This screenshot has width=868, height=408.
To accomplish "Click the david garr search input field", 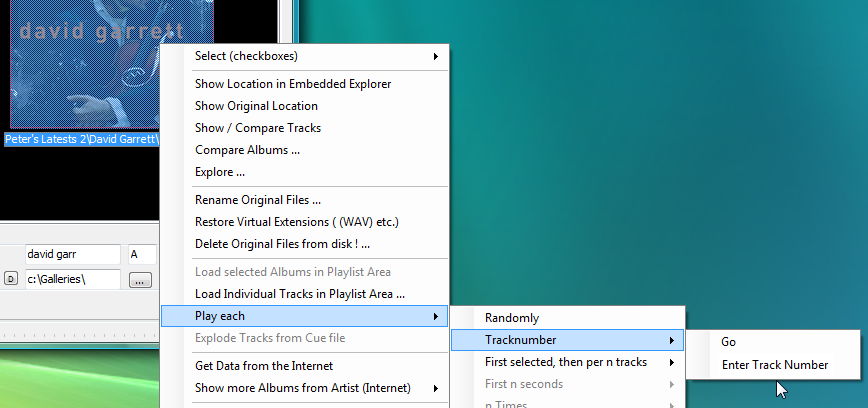I will [x=73, y=255].
